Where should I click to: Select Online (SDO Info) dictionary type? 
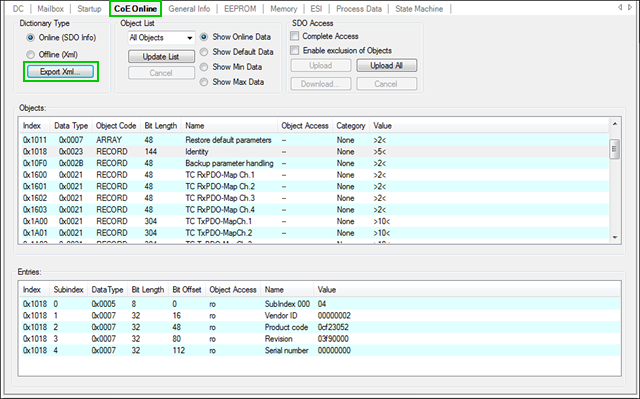[x=61, y=38]
